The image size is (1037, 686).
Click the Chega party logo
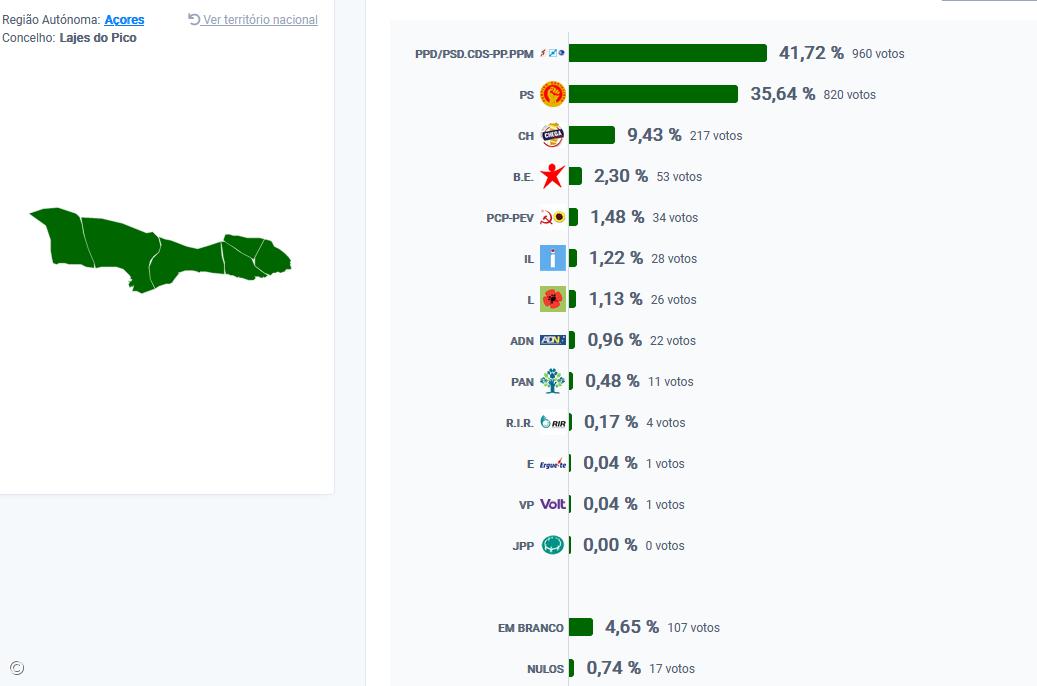click(552, 135)
